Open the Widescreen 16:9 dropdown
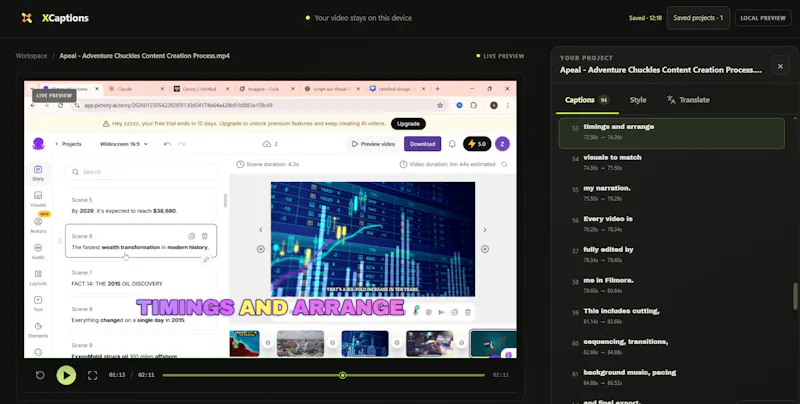Image resolution: width=800 pixels, height=404 pixels. tap(123, 144)
